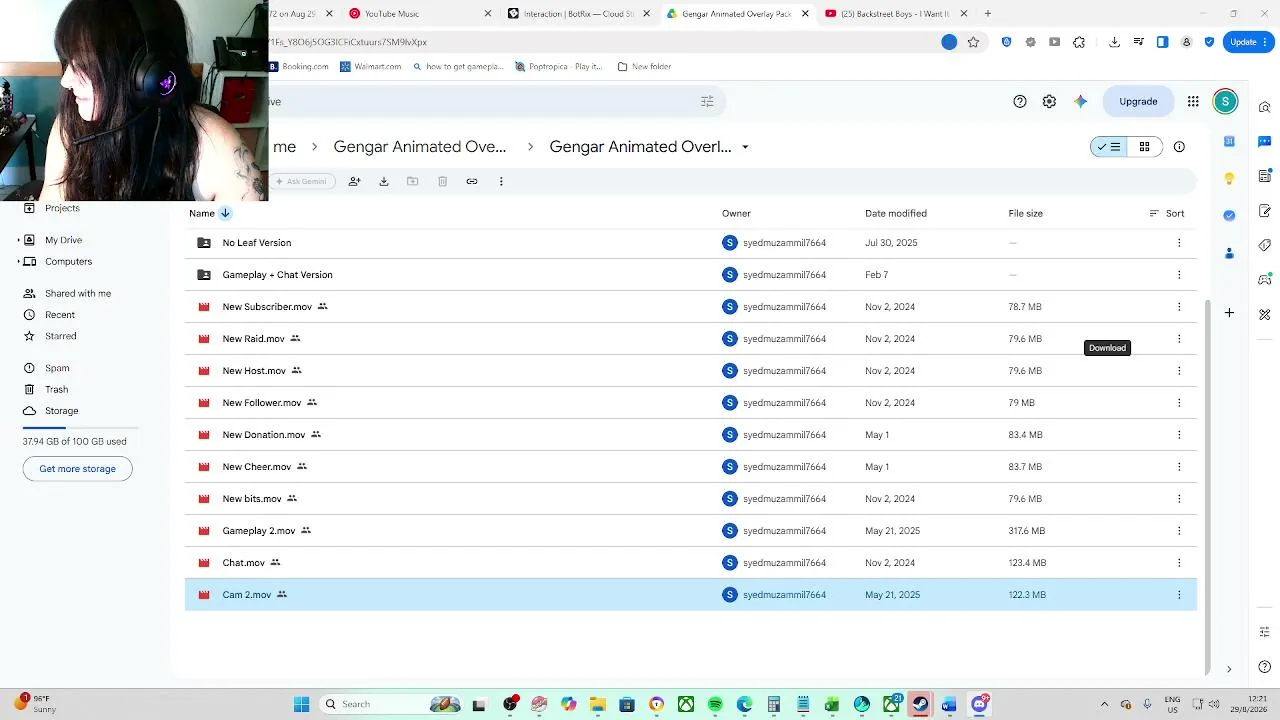Open a new browser tab
The height and width of the screenshot is (720, 1280).
[988, 14]
